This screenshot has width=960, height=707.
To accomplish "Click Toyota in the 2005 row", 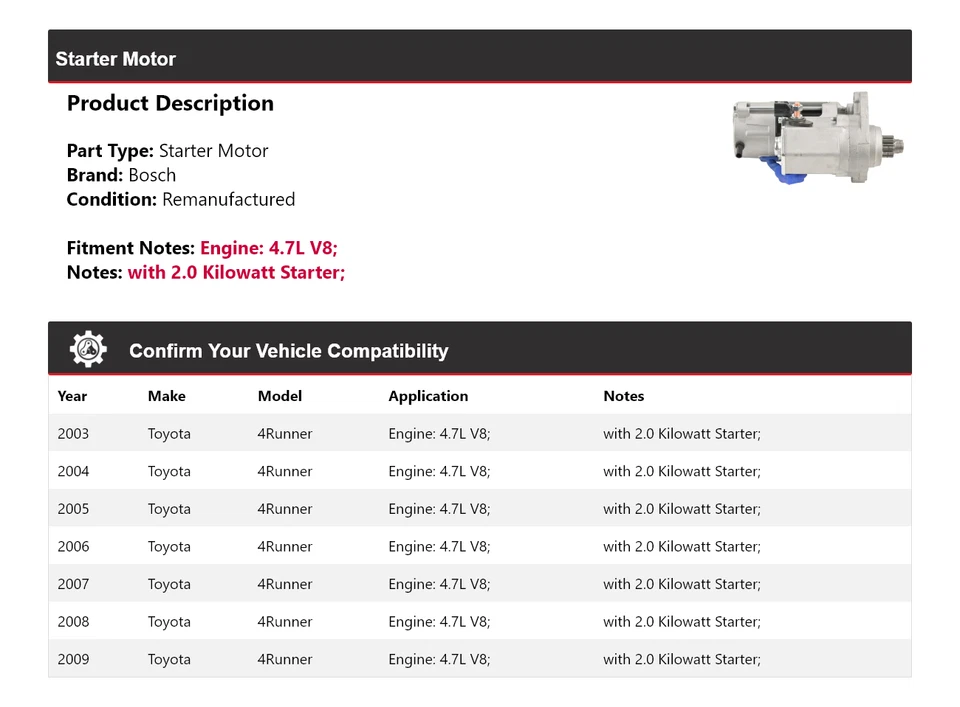I will (169, 509).
